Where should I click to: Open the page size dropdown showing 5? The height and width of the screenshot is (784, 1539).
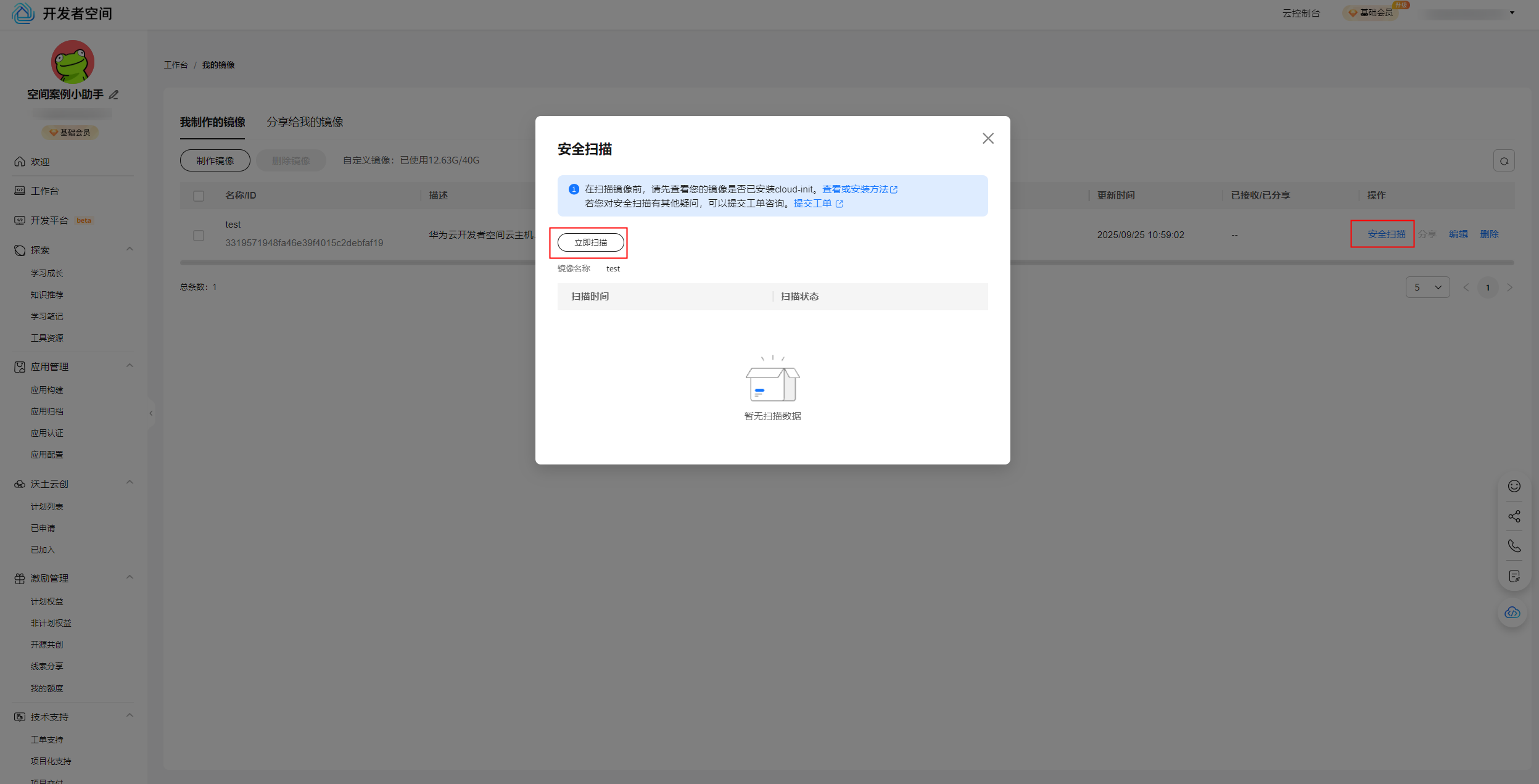point(1427,287)
